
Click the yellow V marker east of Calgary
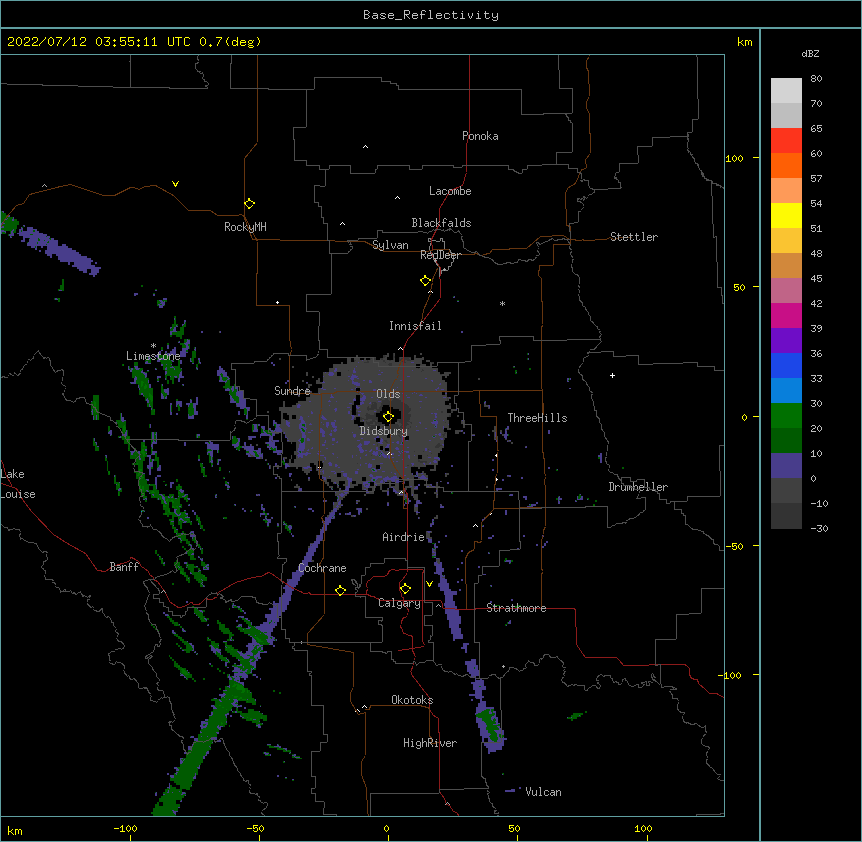pos(429,584)
